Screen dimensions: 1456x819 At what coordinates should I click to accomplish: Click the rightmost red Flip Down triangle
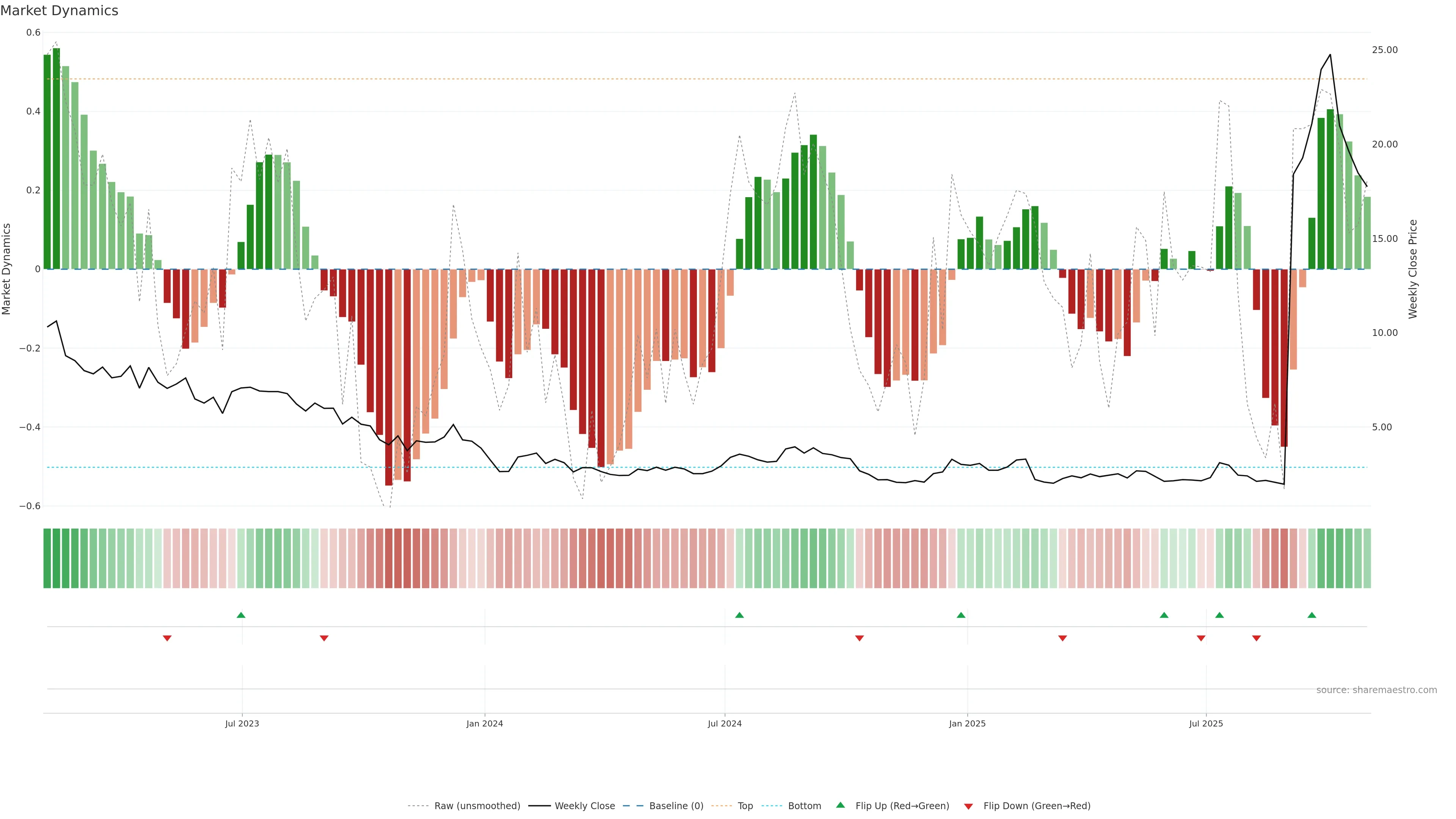coord(1257,638)
